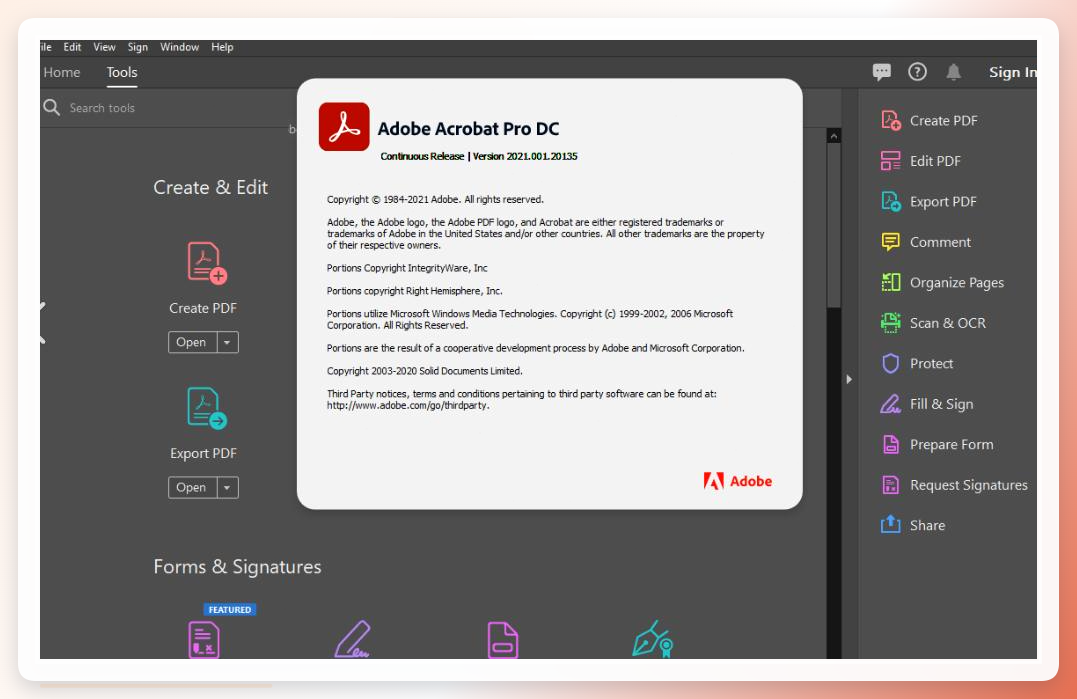Click the scrollbar up arrow
Image resolution: width=1077 pixels, height=699 pixels.
834,136
